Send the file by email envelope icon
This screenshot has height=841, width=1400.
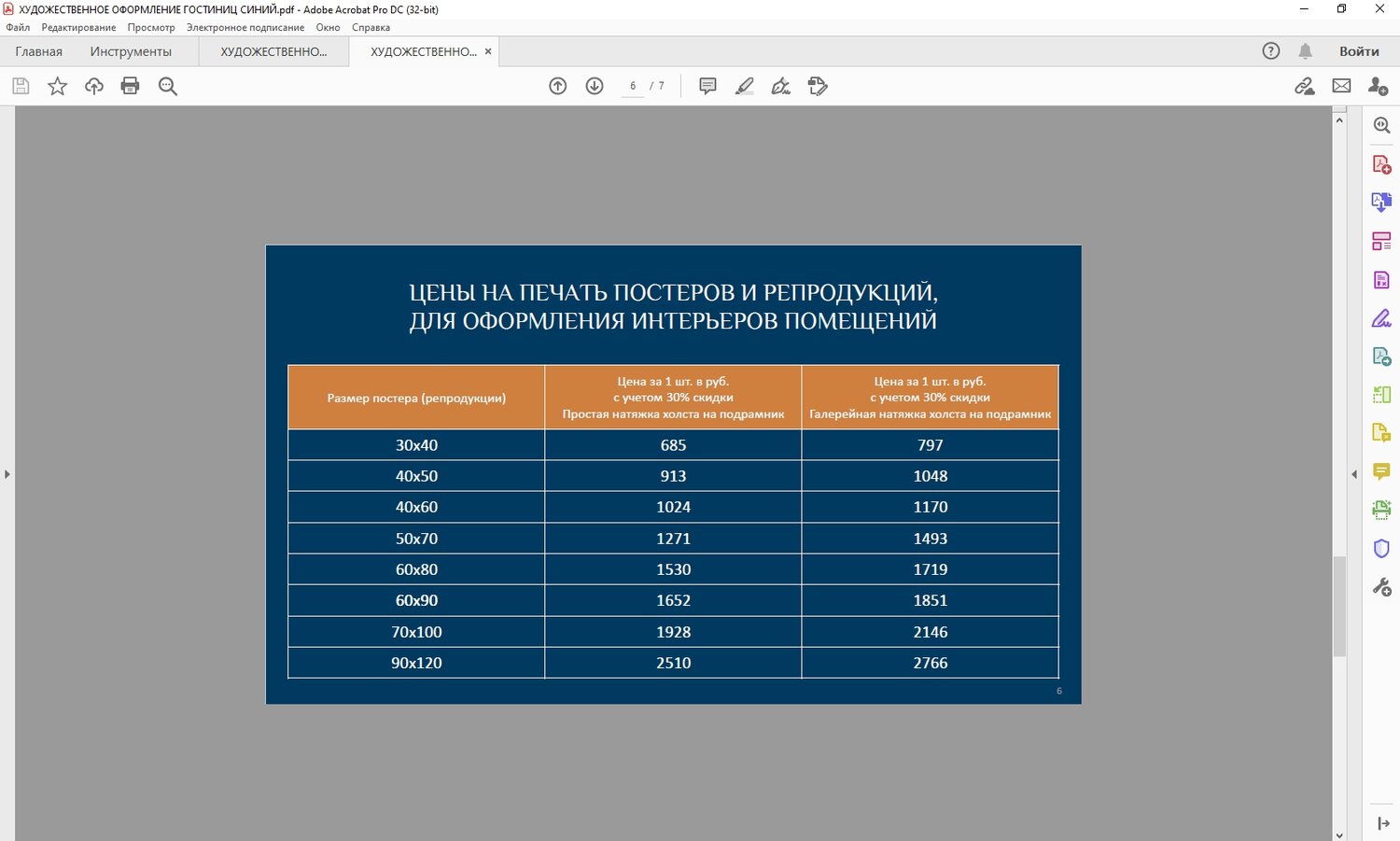(x=1341, y=86)
